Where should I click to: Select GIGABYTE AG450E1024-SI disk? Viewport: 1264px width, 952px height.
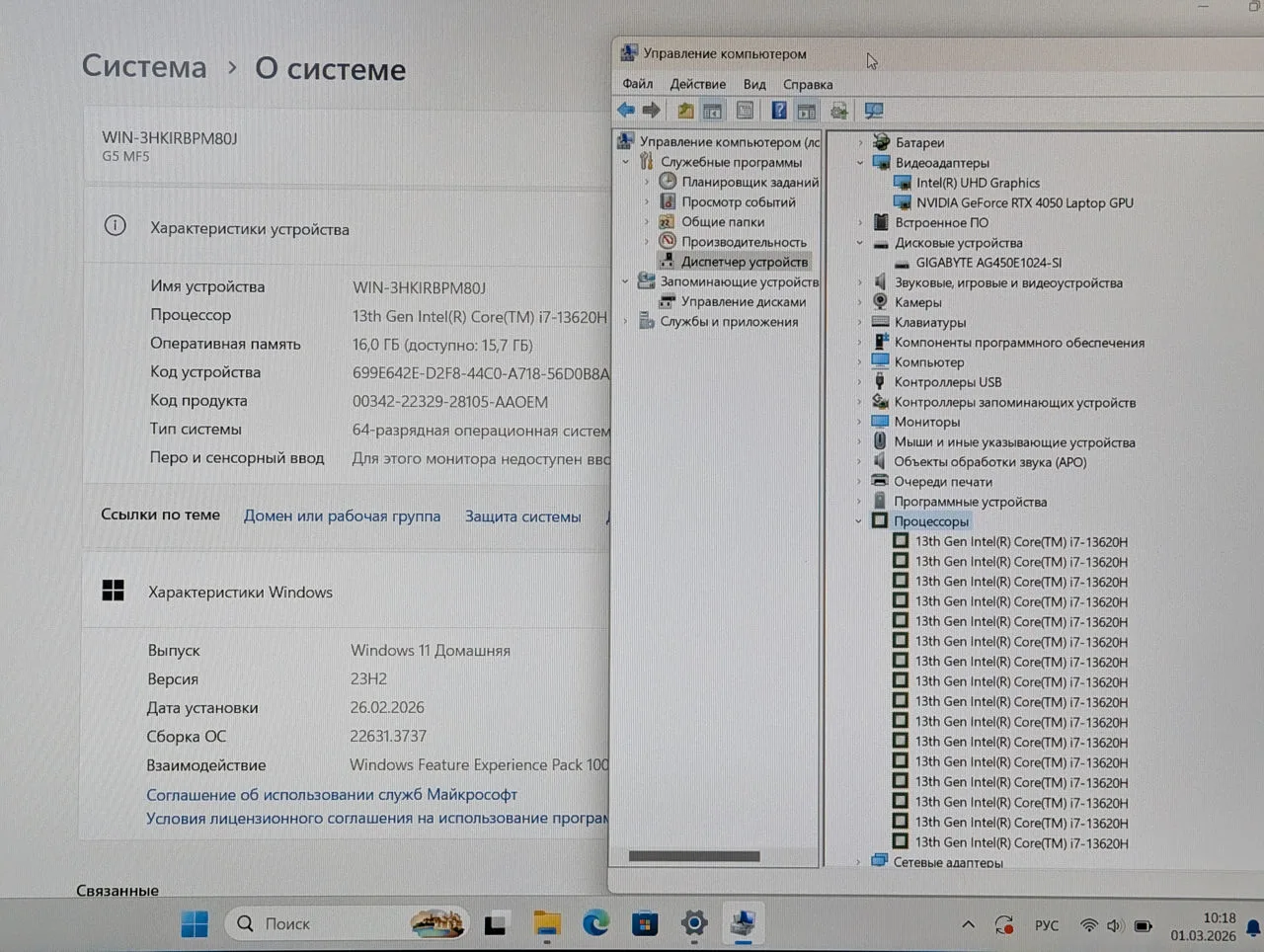988,263
